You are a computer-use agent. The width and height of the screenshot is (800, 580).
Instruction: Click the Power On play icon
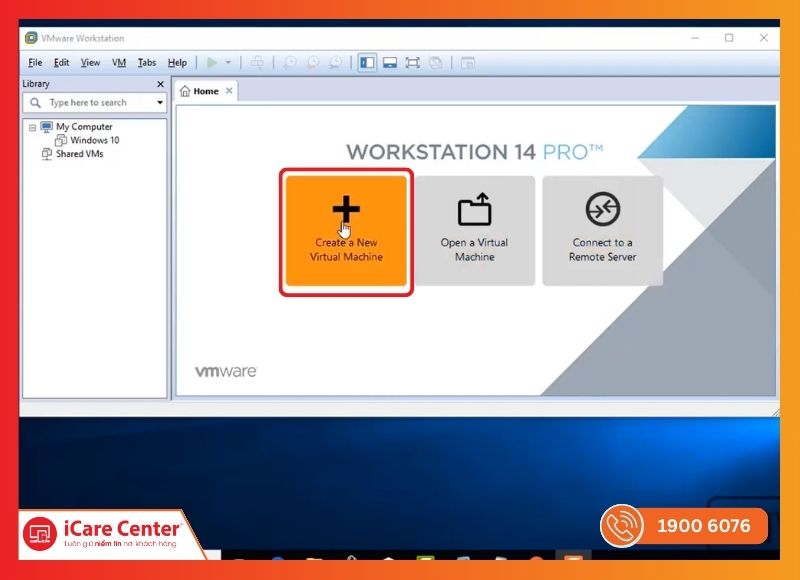[212, 63]
